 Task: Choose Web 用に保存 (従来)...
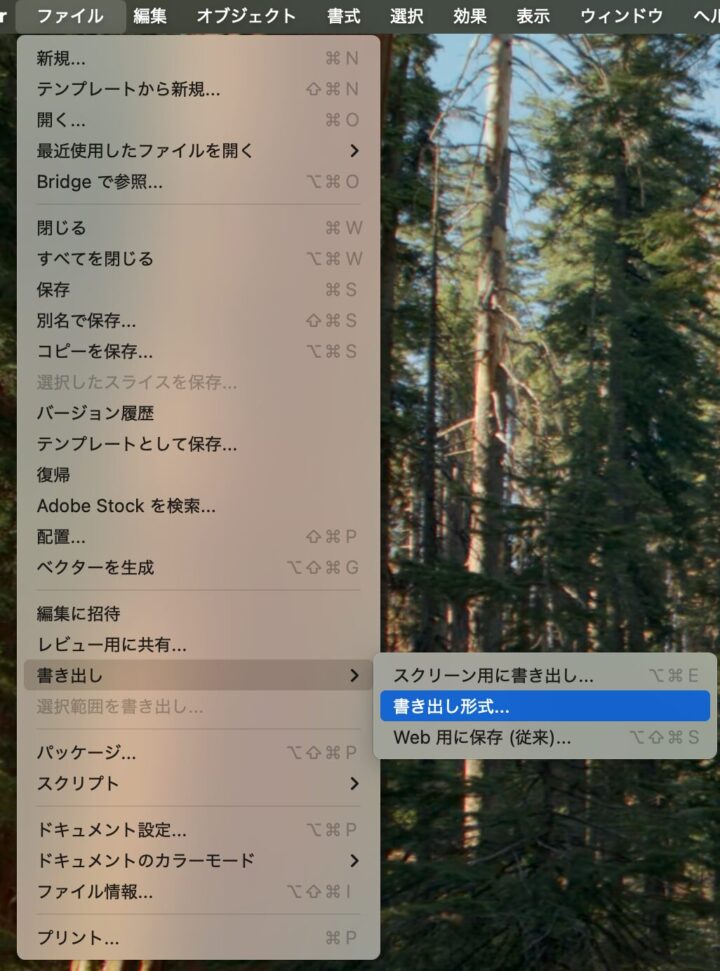[545, 737]
